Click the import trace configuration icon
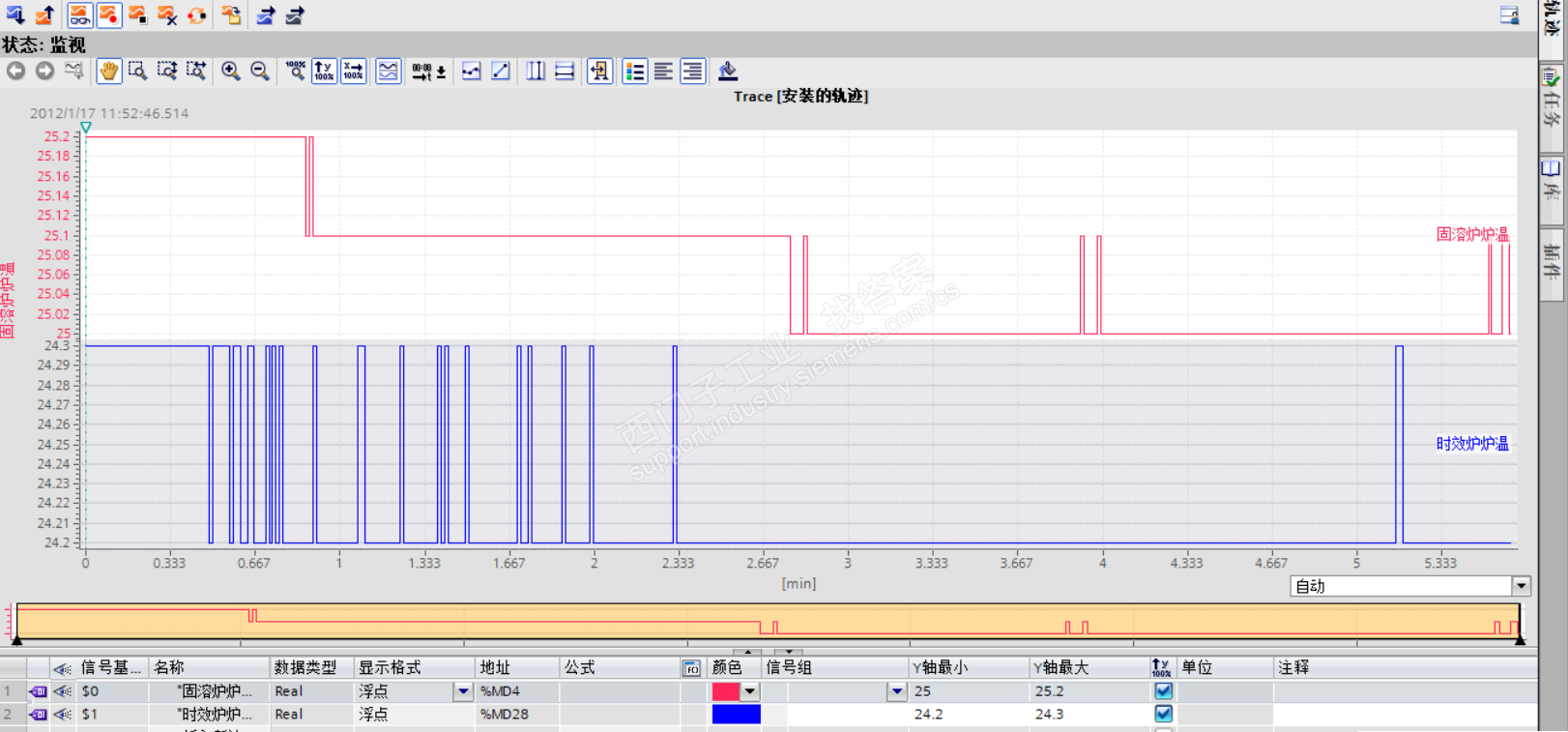This screenshot has height=732, width=1568. click(x=296, y=15)
